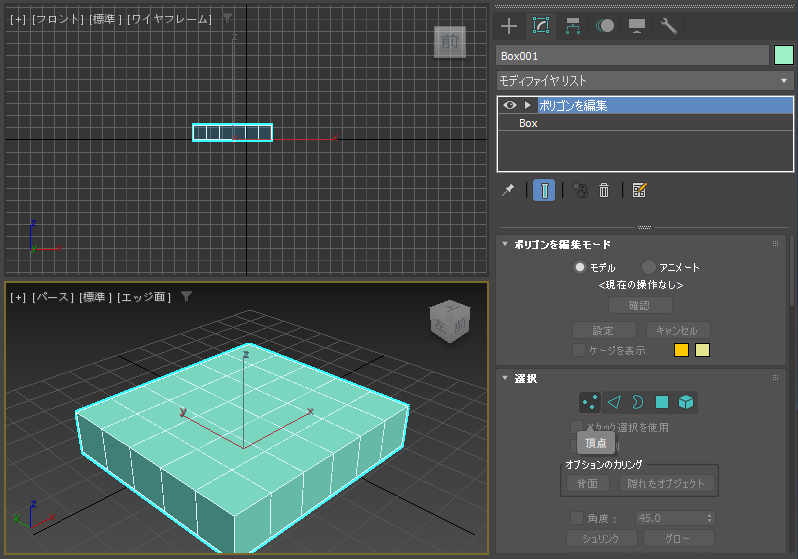Remove modifier with the trash icon

coord(604,190)
